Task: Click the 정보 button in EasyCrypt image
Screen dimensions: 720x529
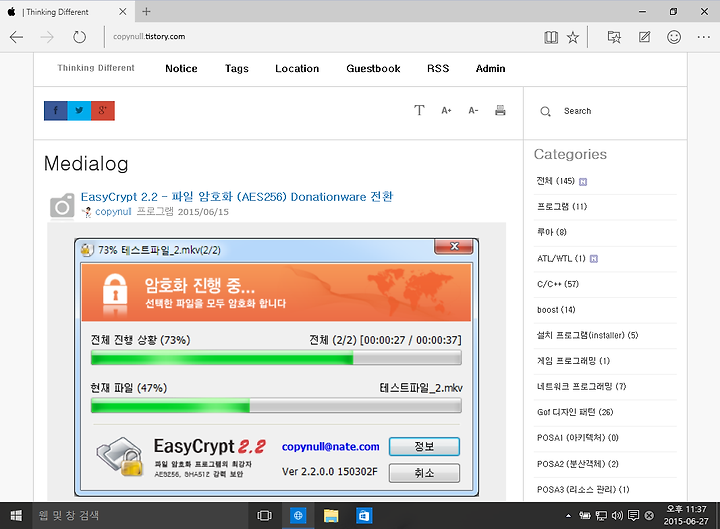Action: (x=424, y=446)
